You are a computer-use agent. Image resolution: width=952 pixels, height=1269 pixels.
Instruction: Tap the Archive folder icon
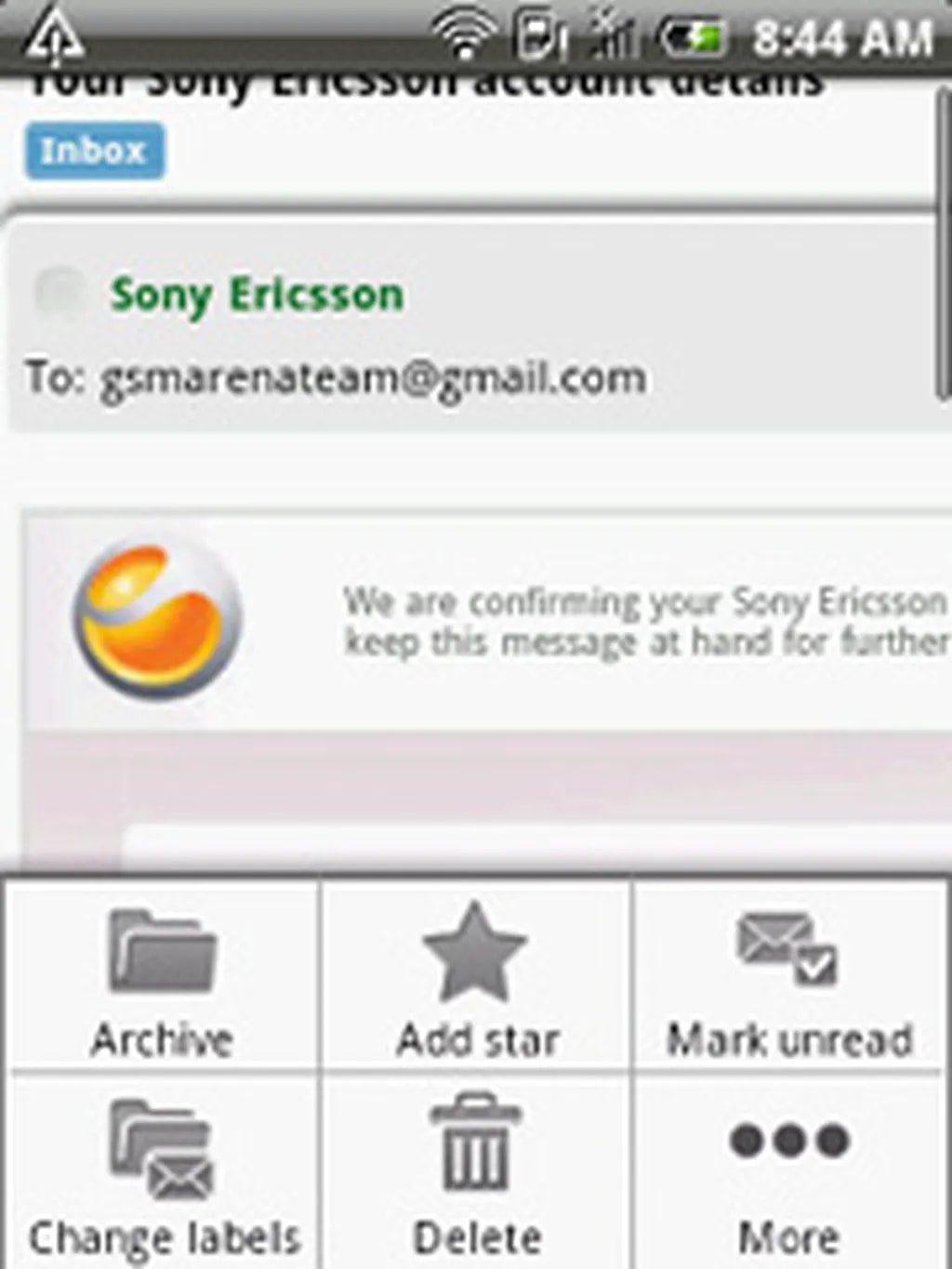pos(163,951)
